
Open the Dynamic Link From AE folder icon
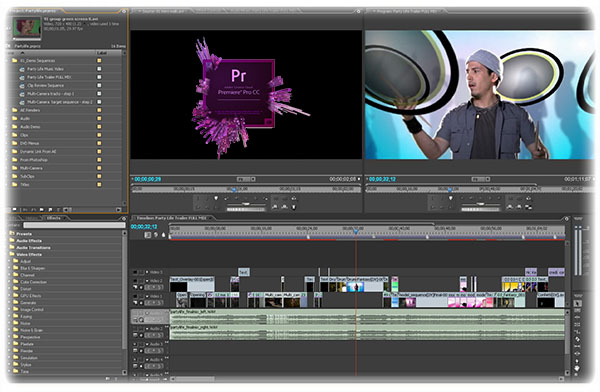(15, 152)
